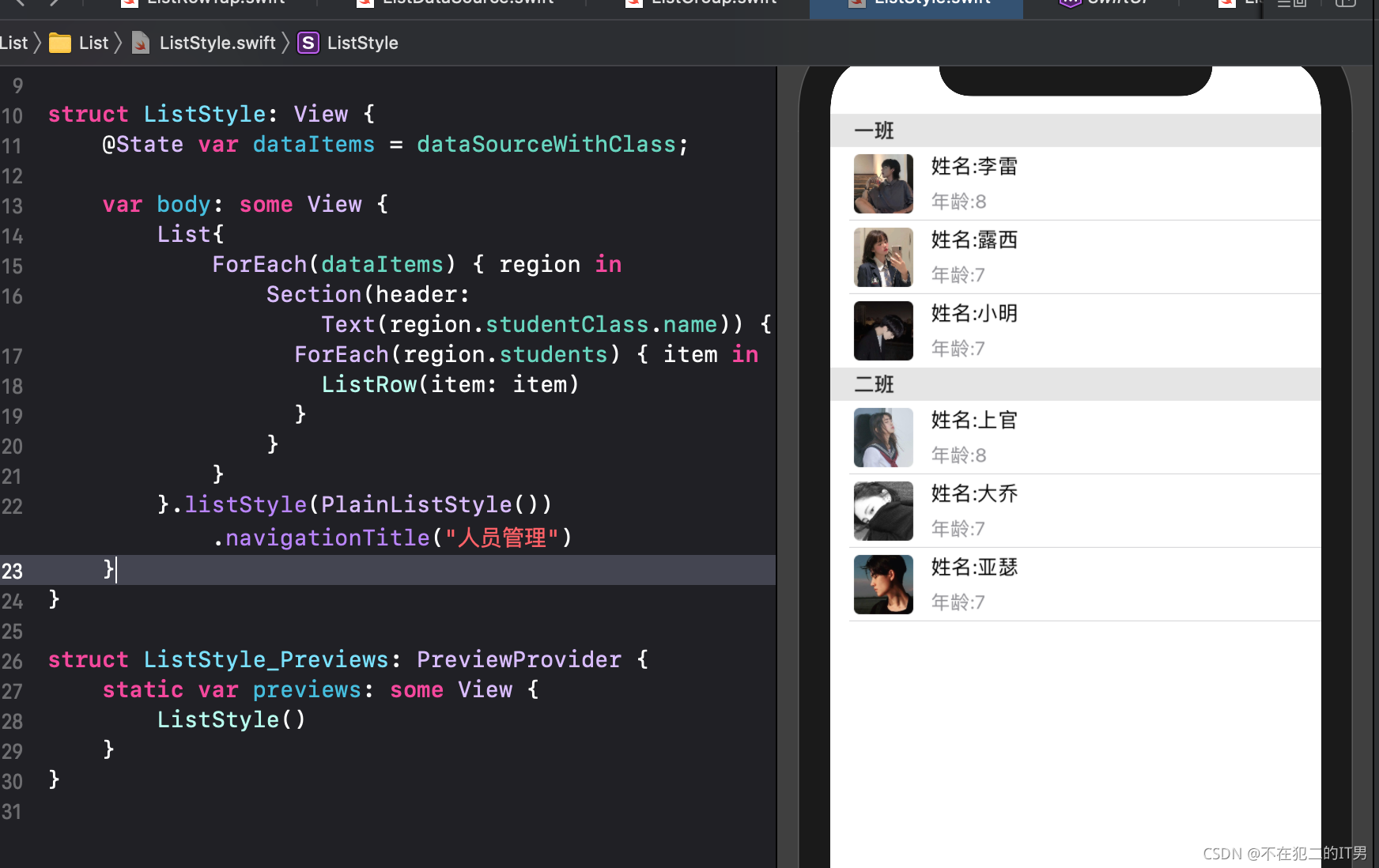Screen dimensions: 1379x868
Task: Tap the name text 姓名:上官
Action: point(974,421)
